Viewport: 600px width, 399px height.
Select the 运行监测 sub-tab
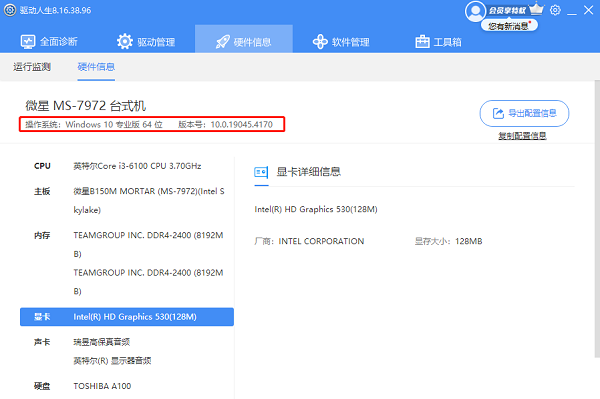click(32, 67)
